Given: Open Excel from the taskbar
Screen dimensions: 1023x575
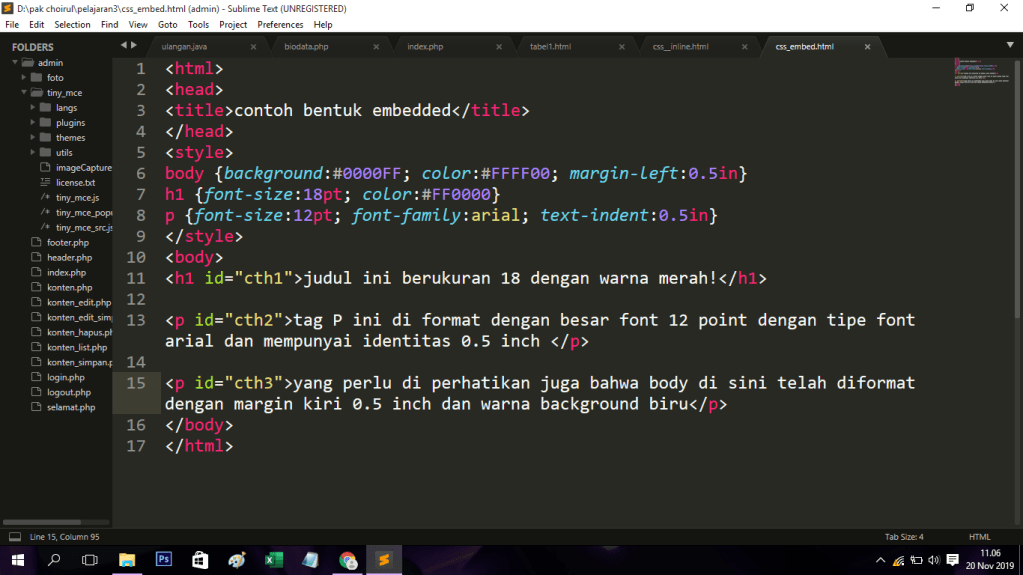Looking at the screenshot, I should (272, 560).
